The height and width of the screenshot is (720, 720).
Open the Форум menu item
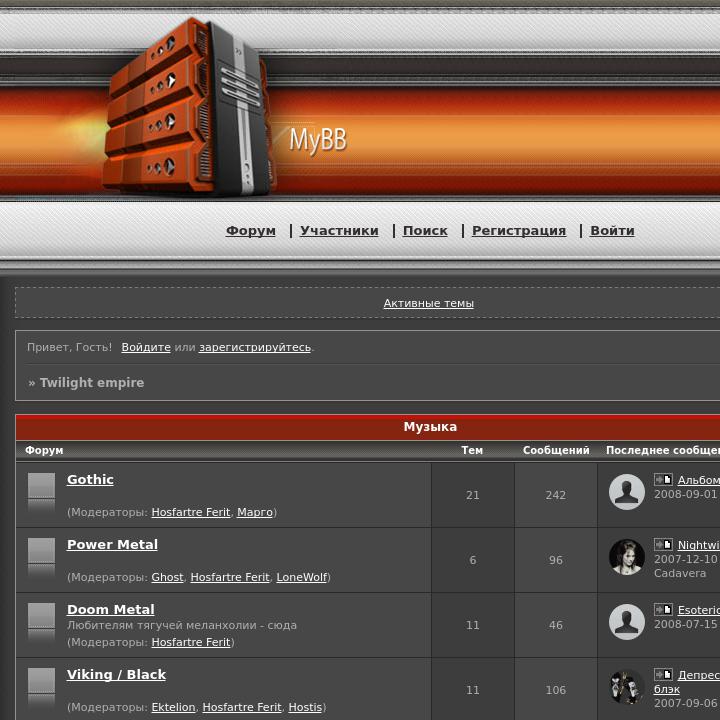pyautogui.click(x=251, y=231)
